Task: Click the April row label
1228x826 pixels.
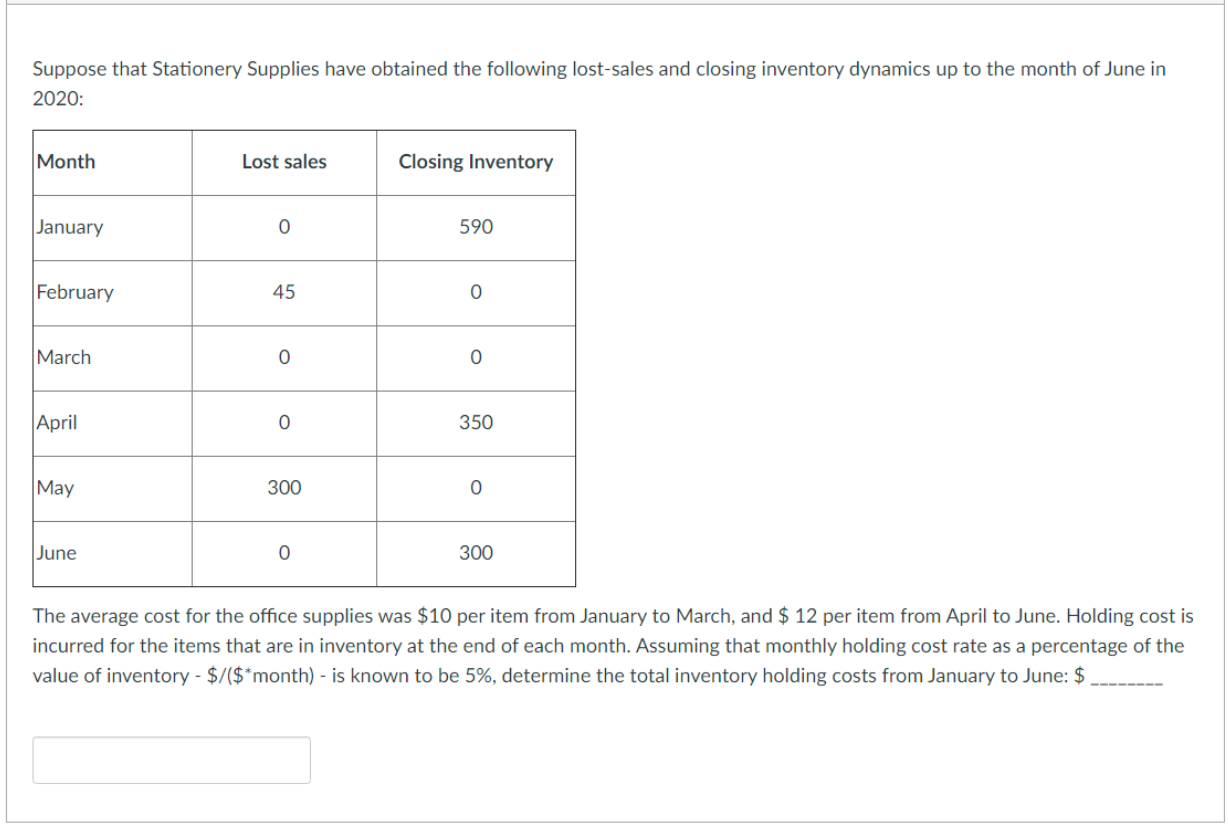Action: [x=55, y=422]
